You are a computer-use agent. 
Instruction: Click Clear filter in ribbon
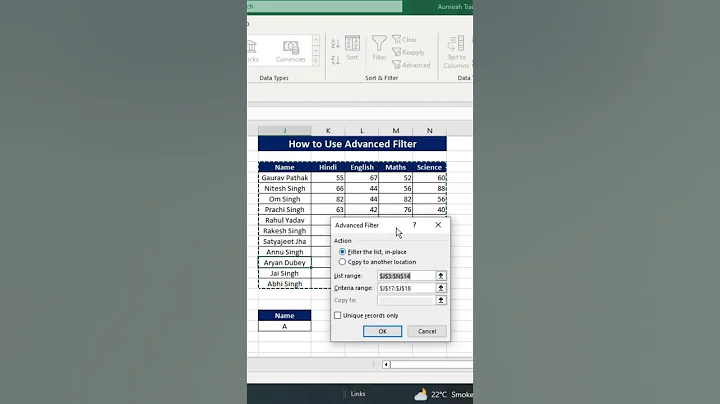point(405,39)
